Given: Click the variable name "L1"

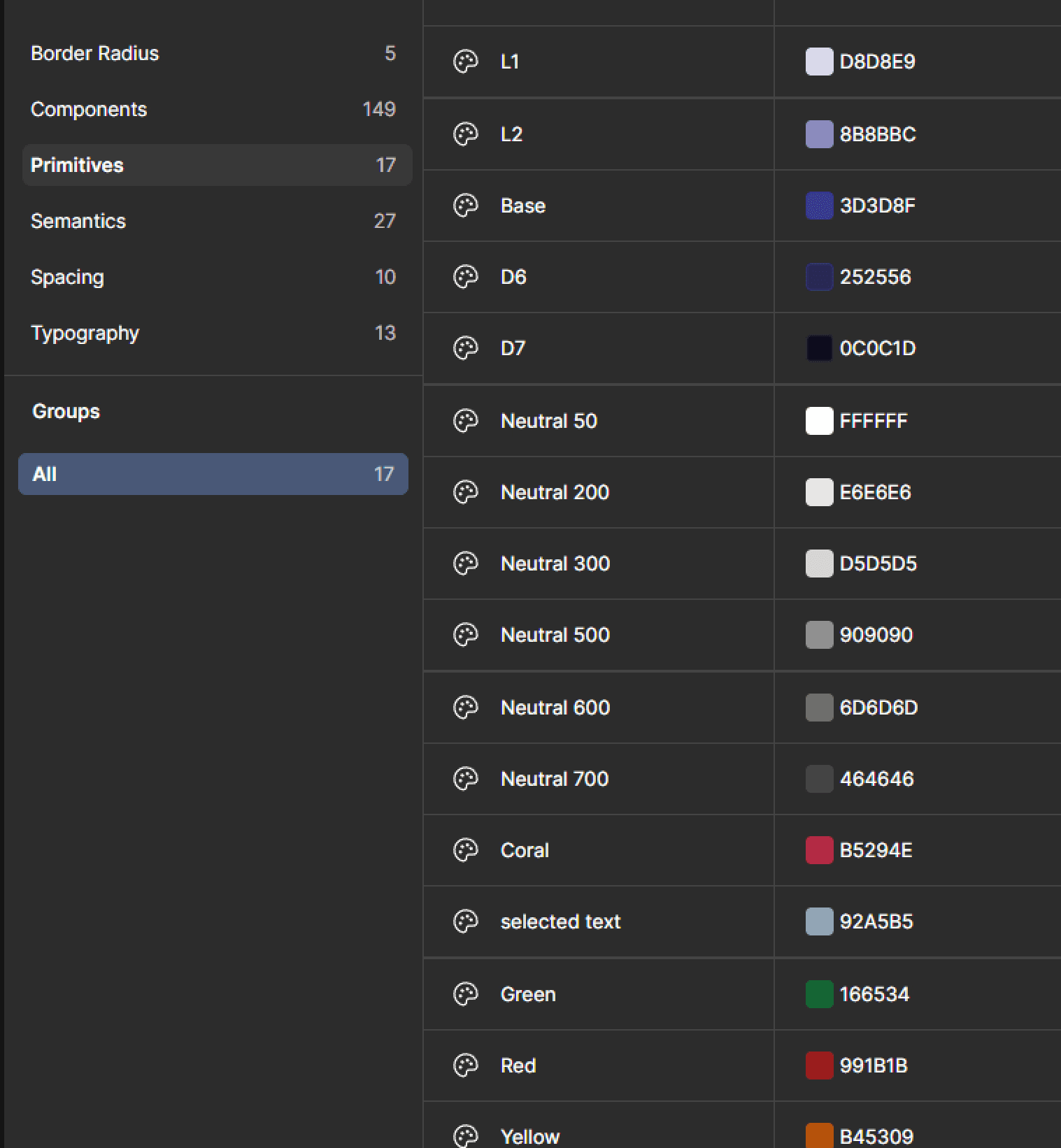Looking at the screenshot, I should click(x=510, y=62).
